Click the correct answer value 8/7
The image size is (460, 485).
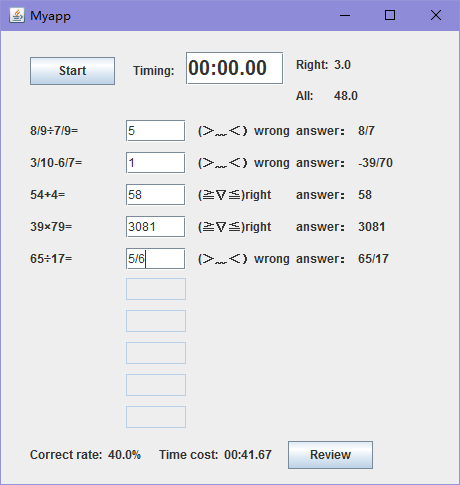click(x=366, y=131)
